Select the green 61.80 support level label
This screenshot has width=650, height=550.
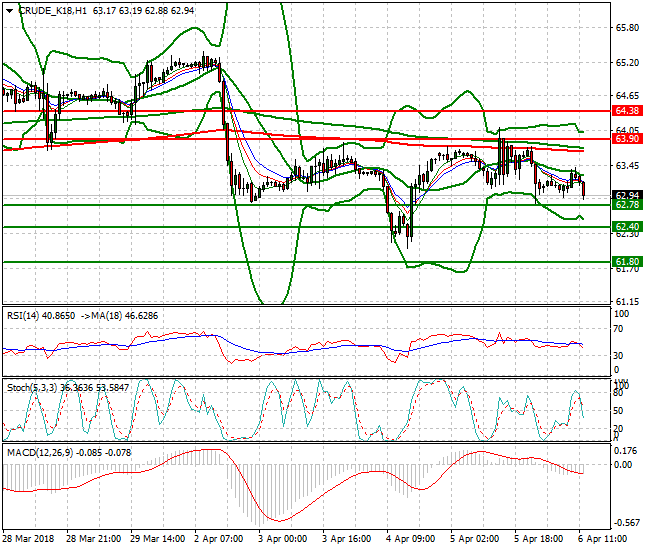pos(627,262)
